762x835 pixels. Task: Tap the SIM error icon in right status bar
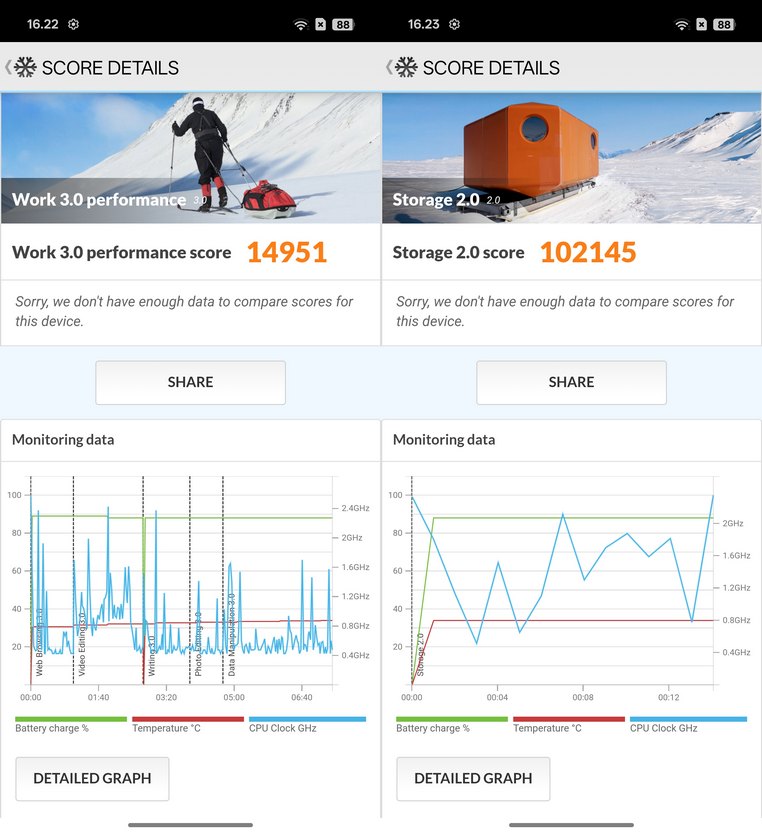[701, 24]
